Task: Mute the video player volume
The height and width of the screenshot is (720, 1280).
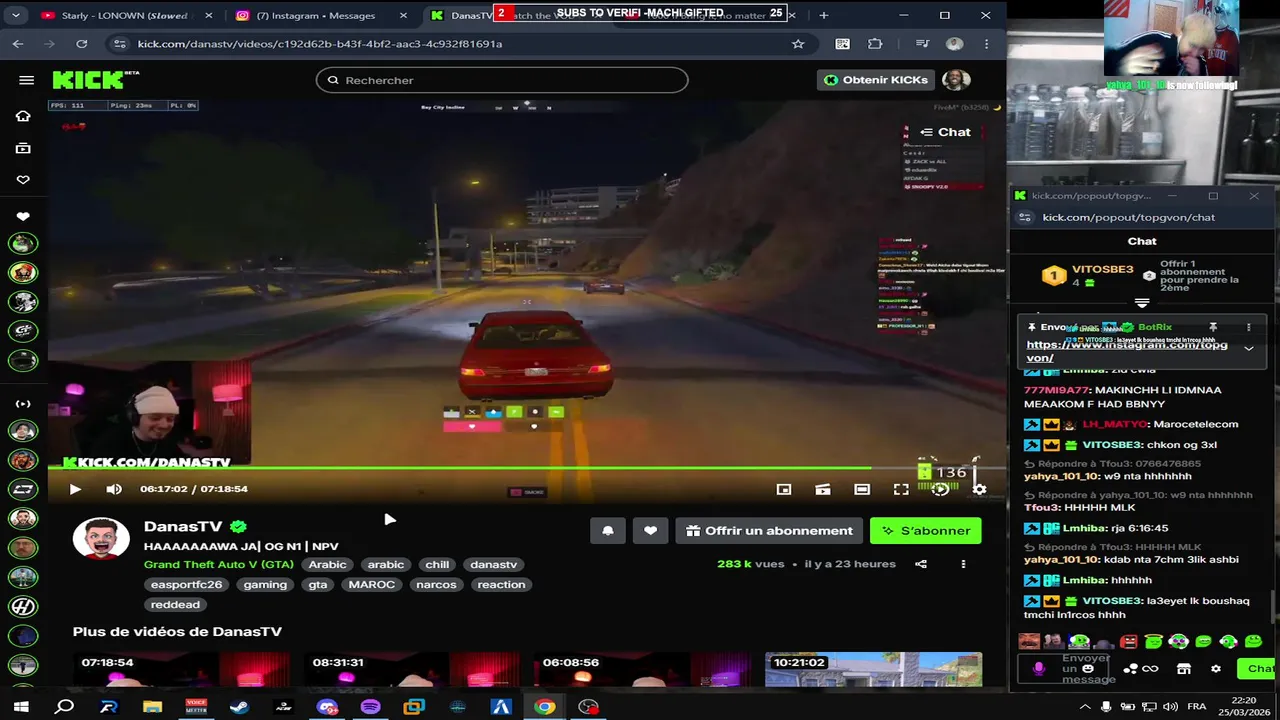Action: 114,489
